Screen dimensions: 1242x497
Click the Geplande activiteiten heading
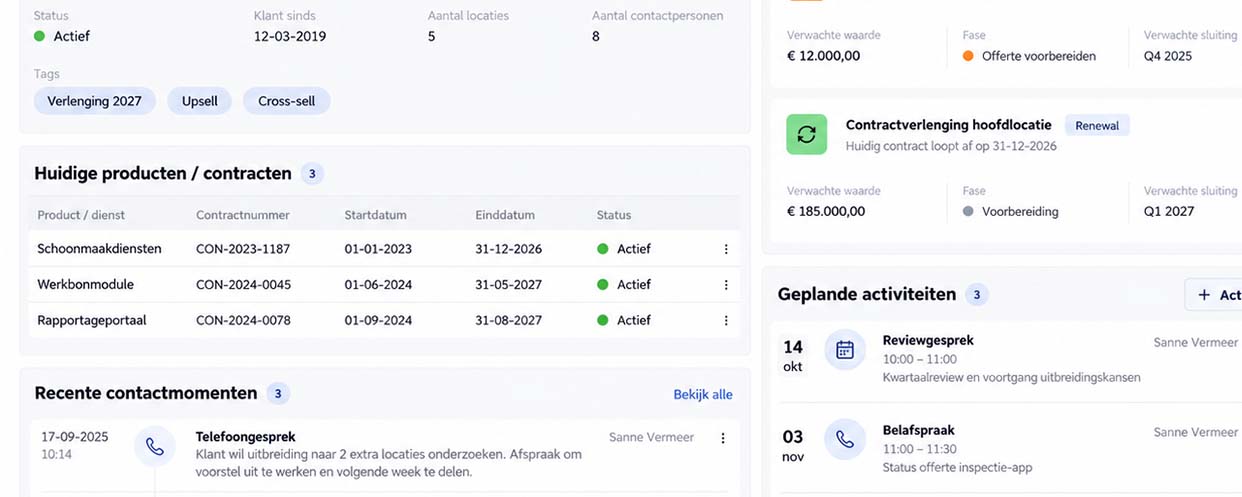(867, 295)
